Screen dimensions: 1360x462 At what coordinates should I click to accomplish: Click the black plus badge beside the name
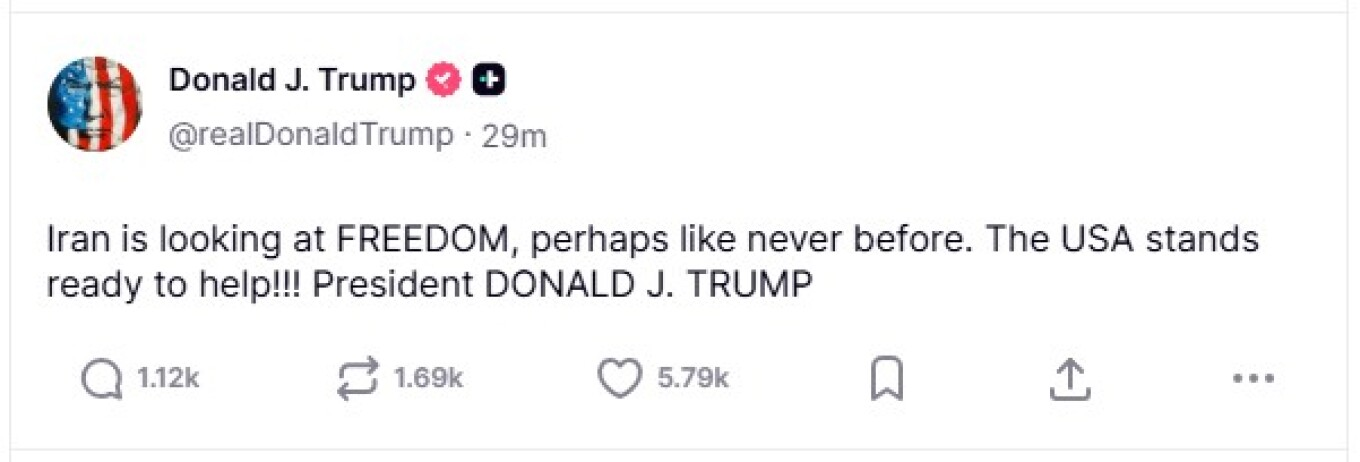tap(488, 80)
